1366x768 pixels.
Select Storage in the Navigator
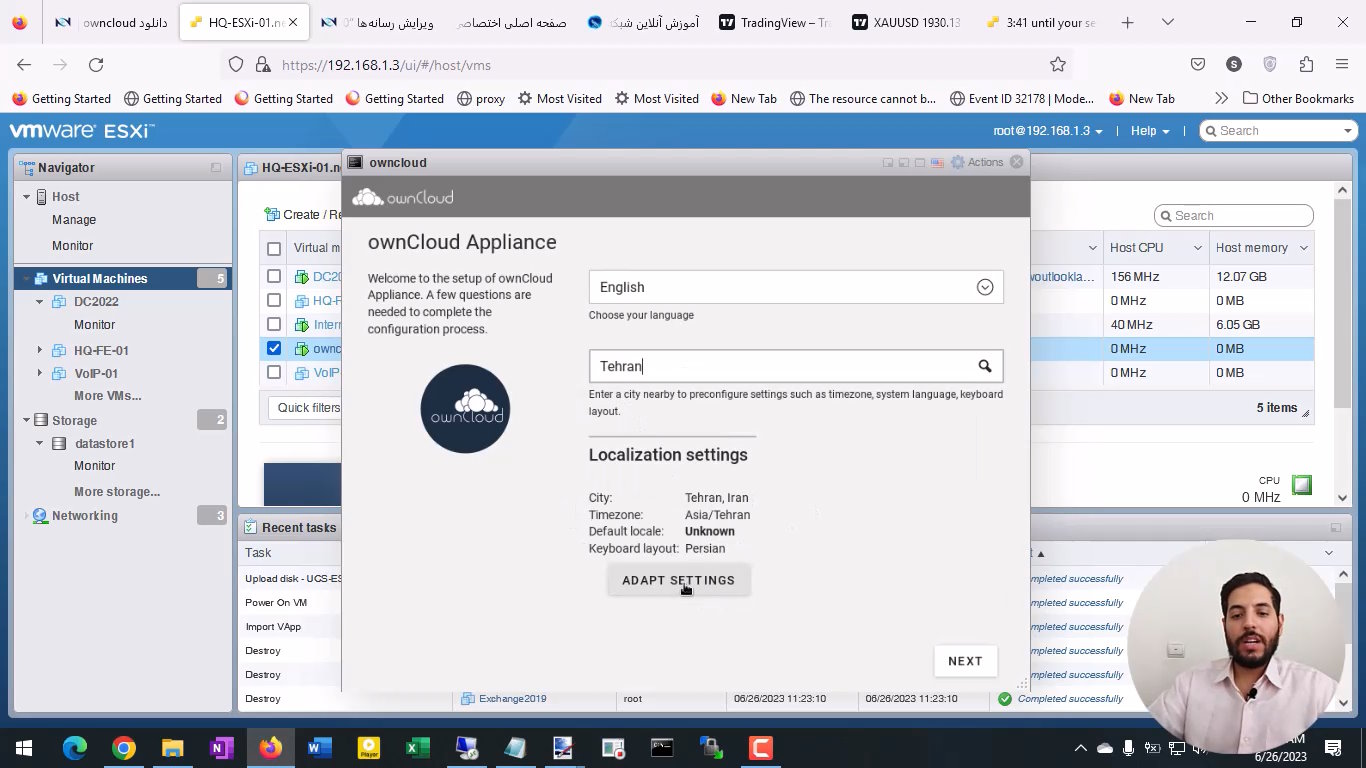[74, 420]
